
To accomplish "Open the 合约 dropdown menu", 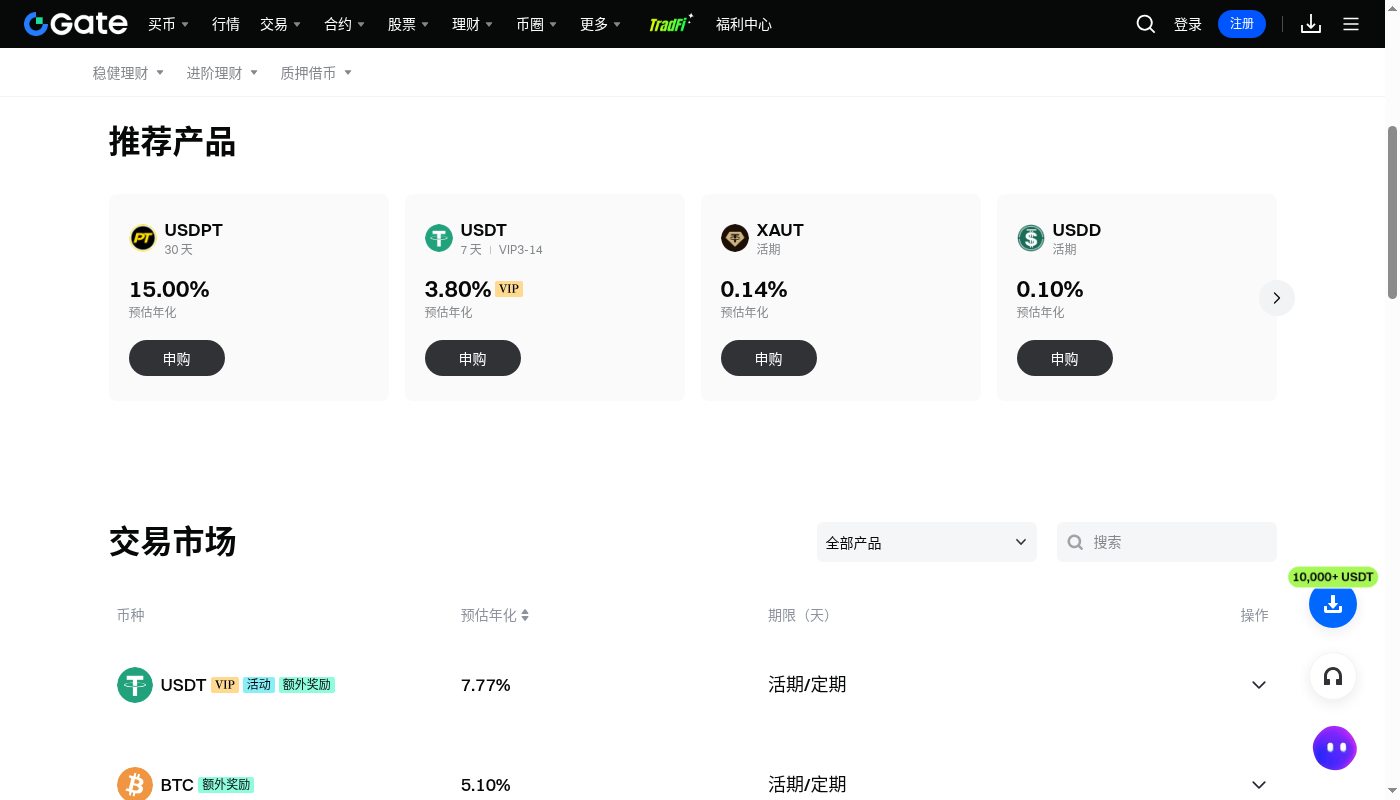I will coord(344,24).
